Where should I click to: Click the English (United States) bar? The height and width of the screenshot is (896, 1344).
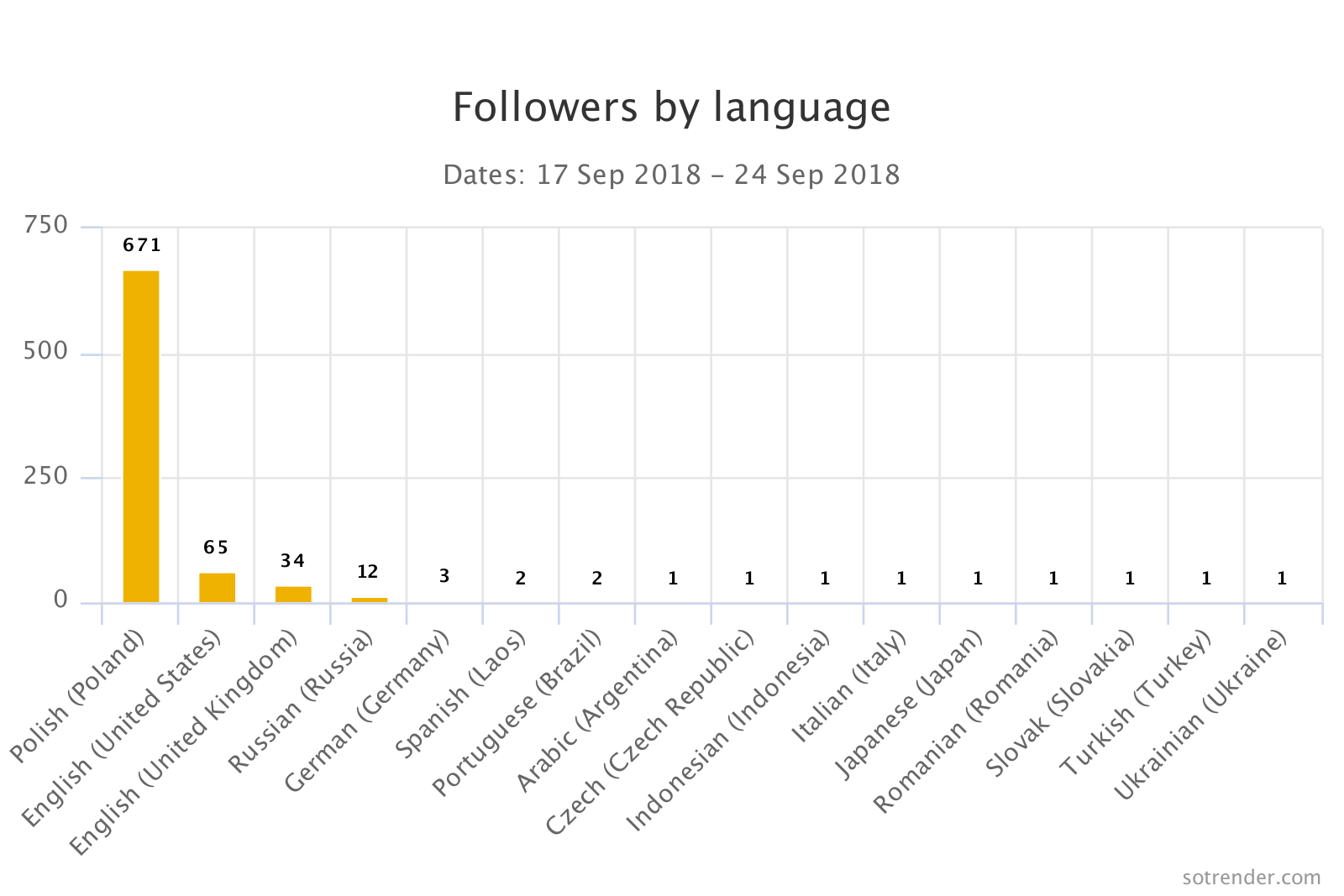(217, 587)
